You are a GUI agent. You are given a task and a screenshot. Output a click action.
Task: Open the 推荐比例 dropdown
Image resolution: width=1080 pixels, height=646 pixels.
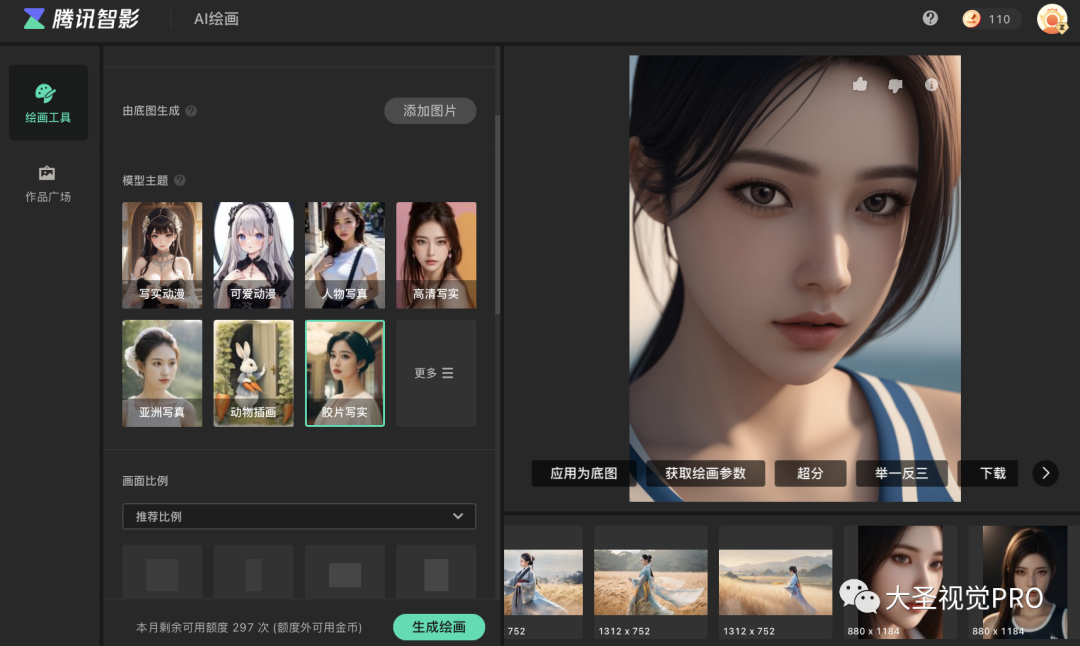[x=298, y=516]
